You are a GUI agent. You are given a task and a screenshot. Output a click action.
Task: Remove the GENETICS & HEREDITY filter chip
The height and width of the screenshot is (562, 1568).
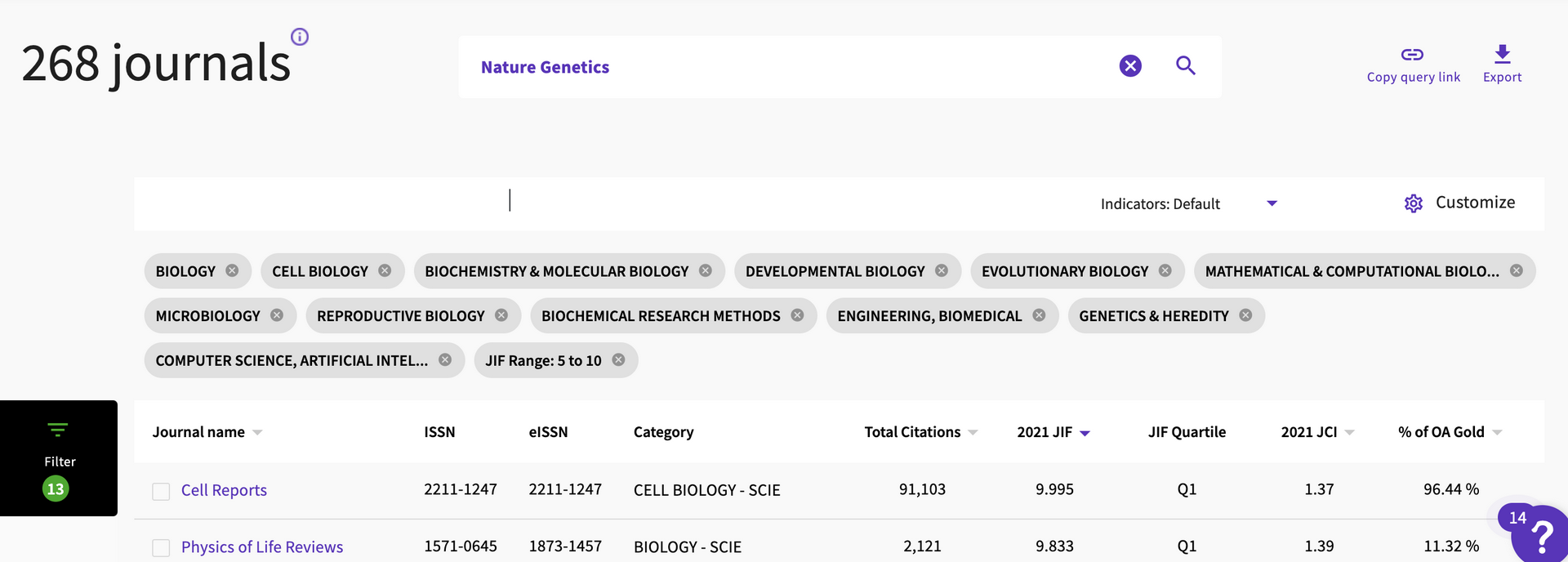click(1245, 315)
